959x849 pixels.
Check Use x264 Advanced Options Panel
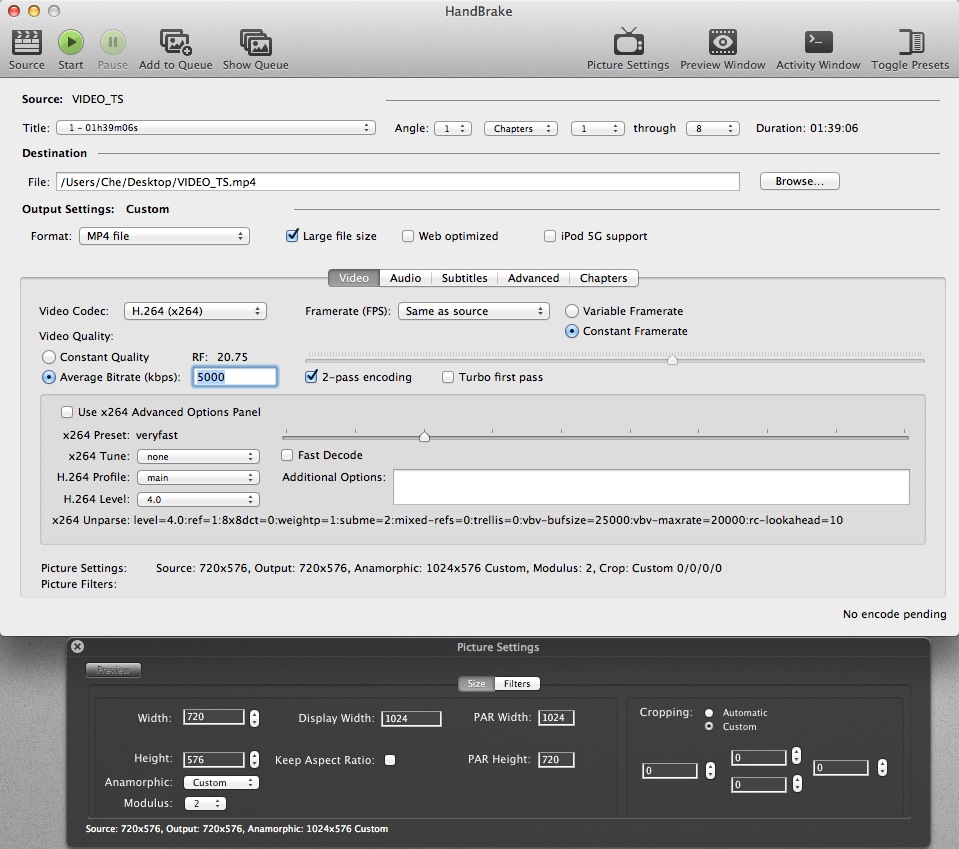click(x=67, y=412)
